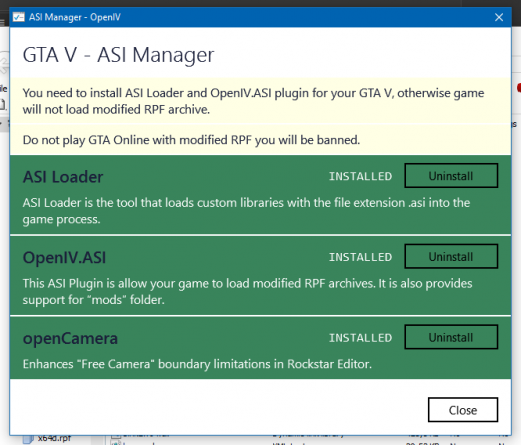Select the 'ASI Loader' heading

pos(63,177)
